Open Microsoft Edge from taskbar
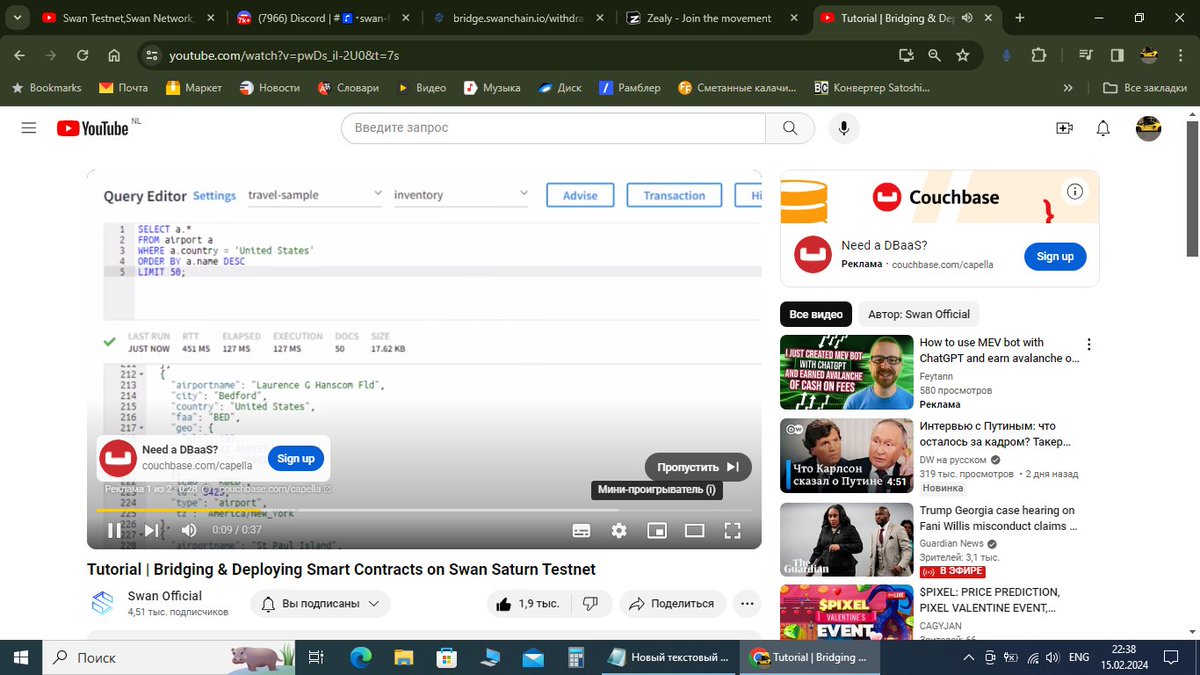Viewport: 1200px width, 675px height. (x=361, y=657)
